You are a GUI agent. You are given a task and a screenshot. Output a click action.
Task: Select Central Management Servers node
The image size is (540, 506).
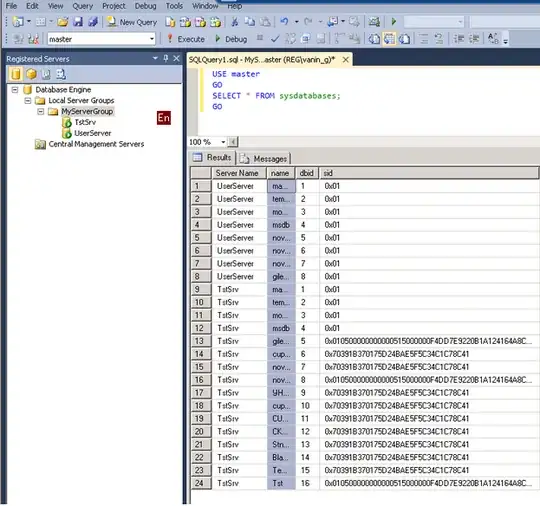tap(96, 144)
